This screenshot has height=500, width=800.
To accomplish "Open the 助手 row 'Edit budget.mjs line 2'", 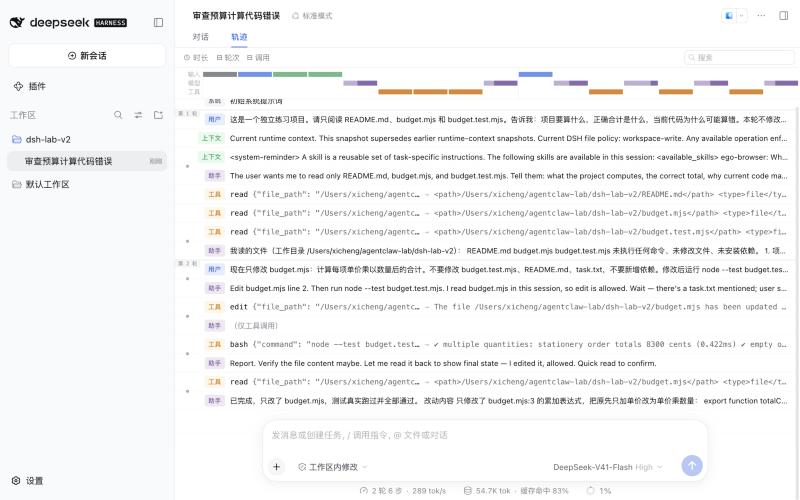I will (496, 288).
